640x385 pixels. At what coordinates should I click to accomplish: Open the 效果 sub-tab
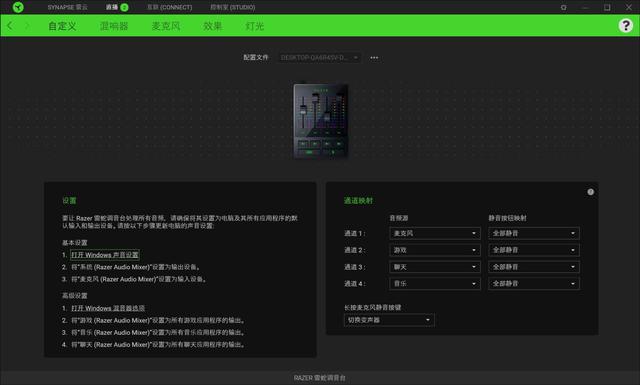pos(213,26)
